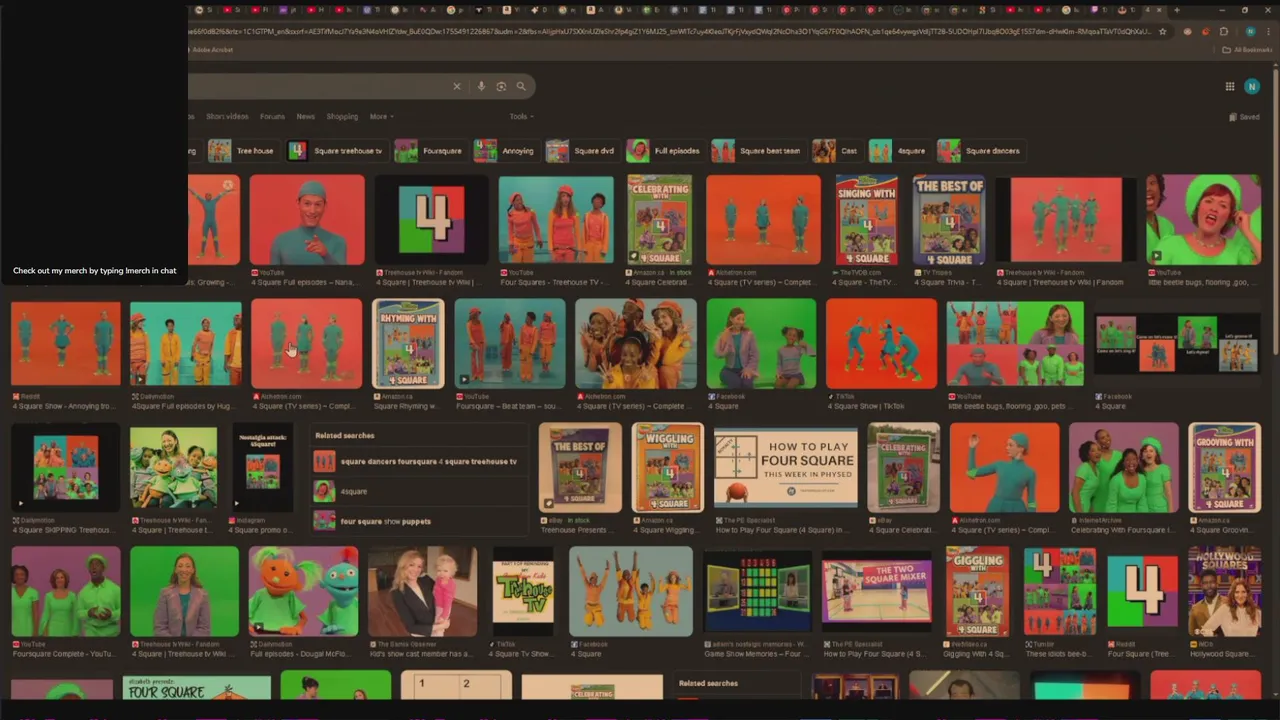Open the 'Singing with 4 Square' DVD image

(866, 220)
